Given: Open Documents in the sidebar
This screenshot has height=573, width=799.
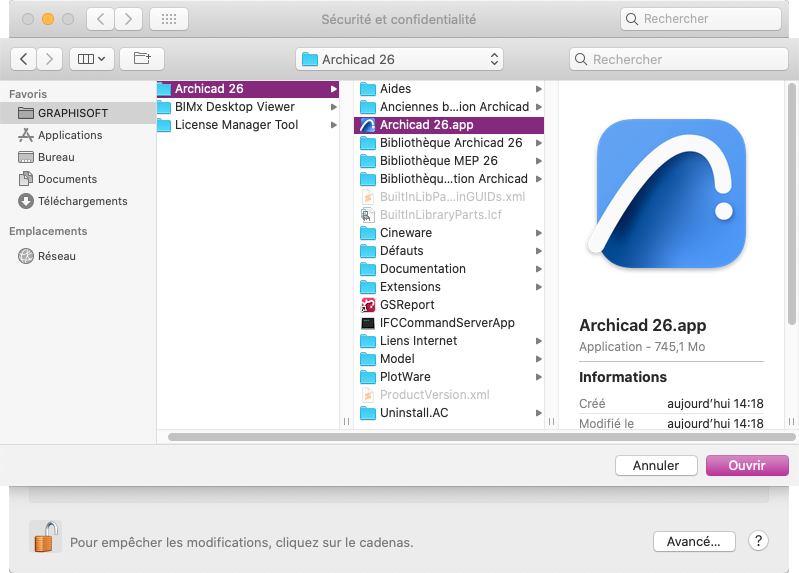Looking at the screenshot, I should click(x=67, y=179).
